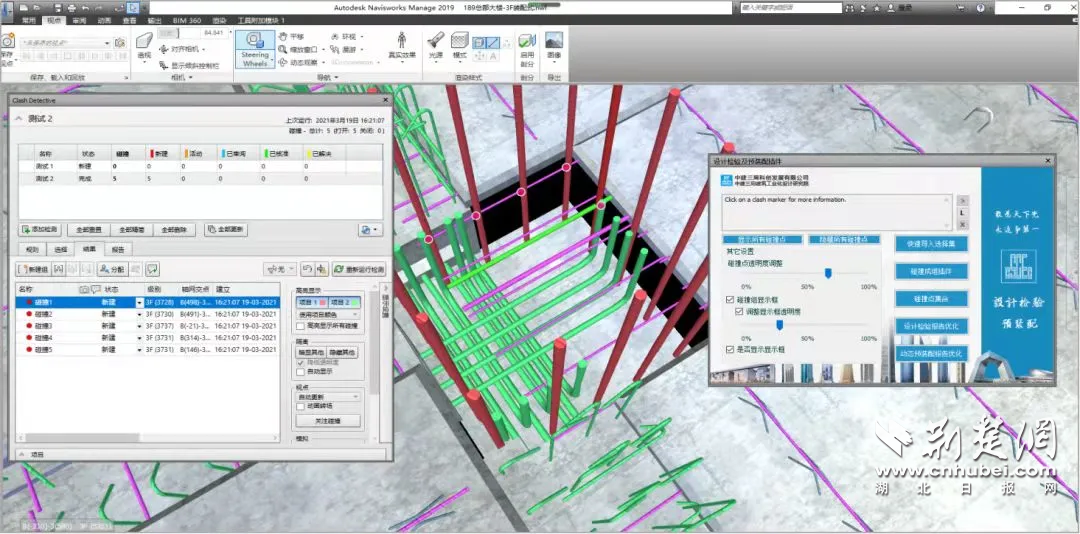Activate the Pan (平移) hand tool

(291, 37)
